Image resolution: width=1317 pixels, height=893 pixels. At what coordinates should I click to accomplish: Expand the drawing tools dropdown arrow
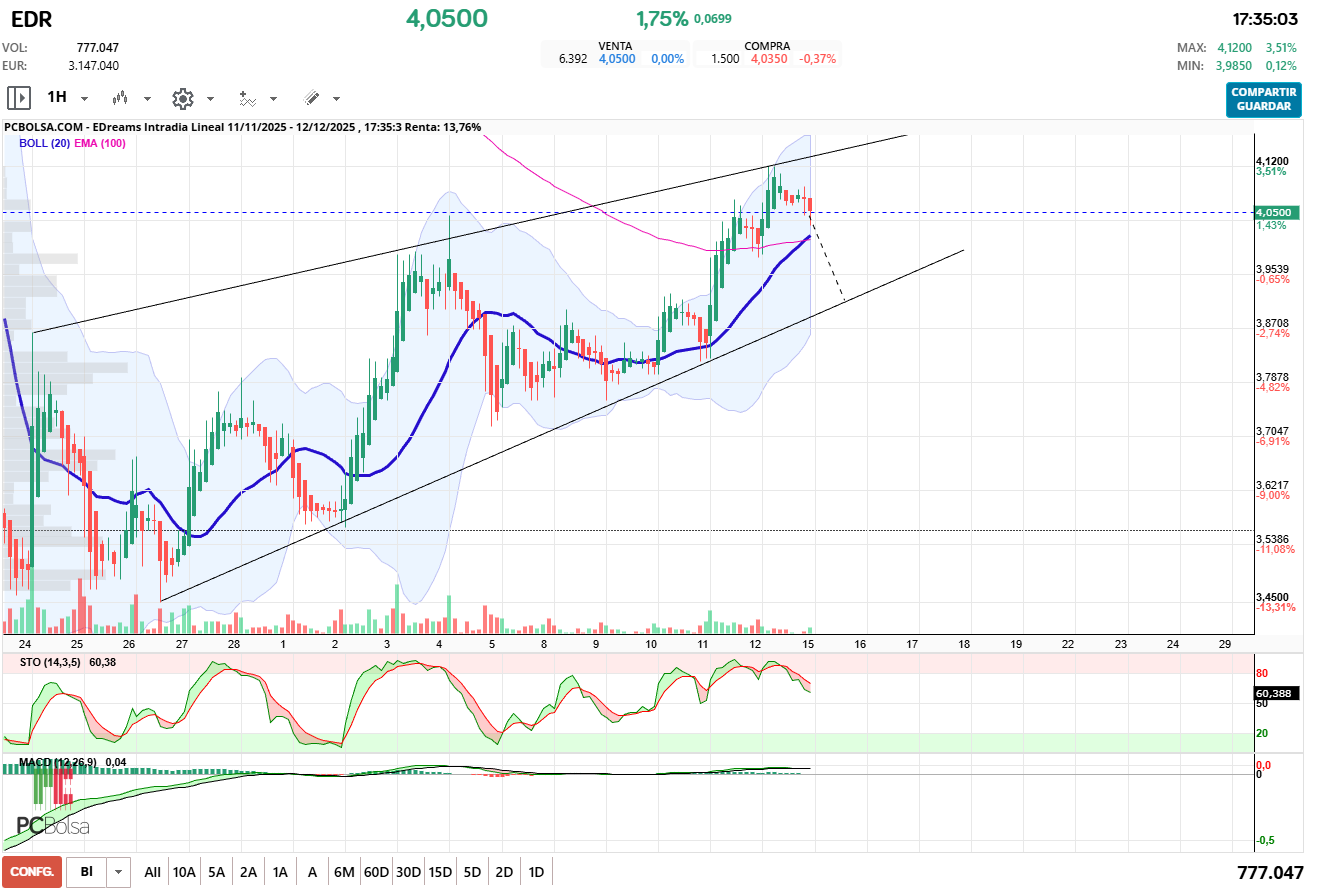(x=336, y=99)
